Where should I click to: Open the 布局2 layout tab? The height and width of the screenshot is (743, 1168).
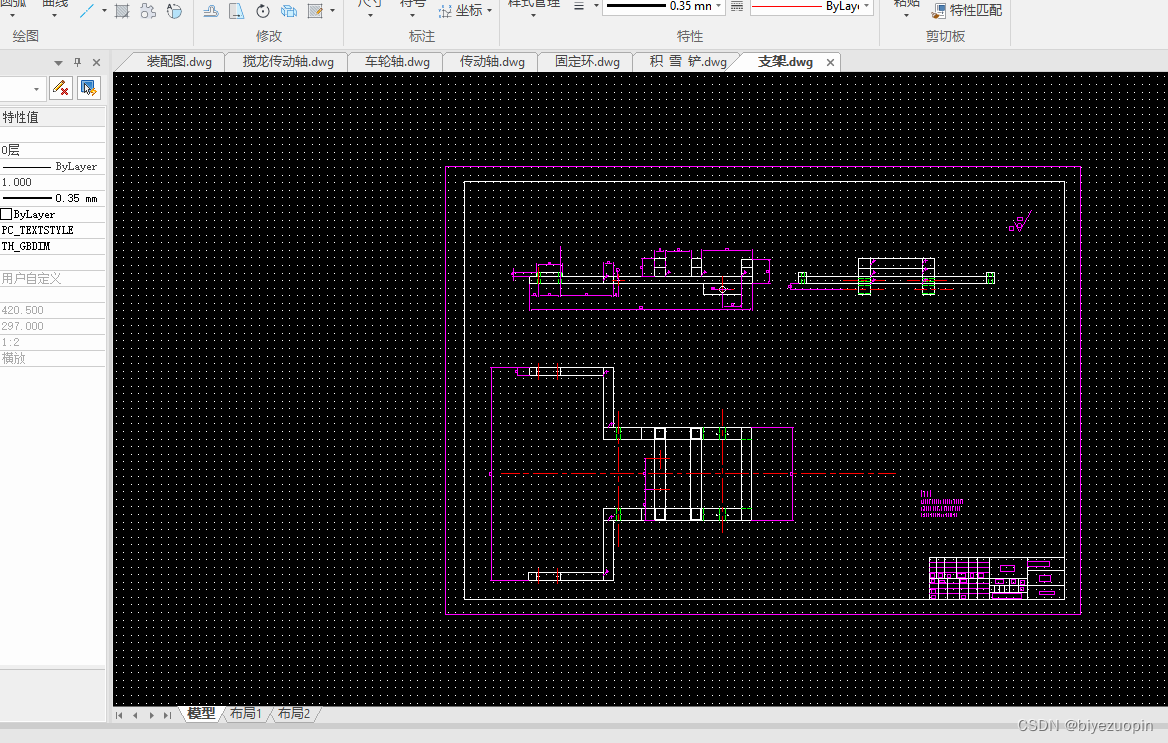pyautogui.click(x=293, y=714)
